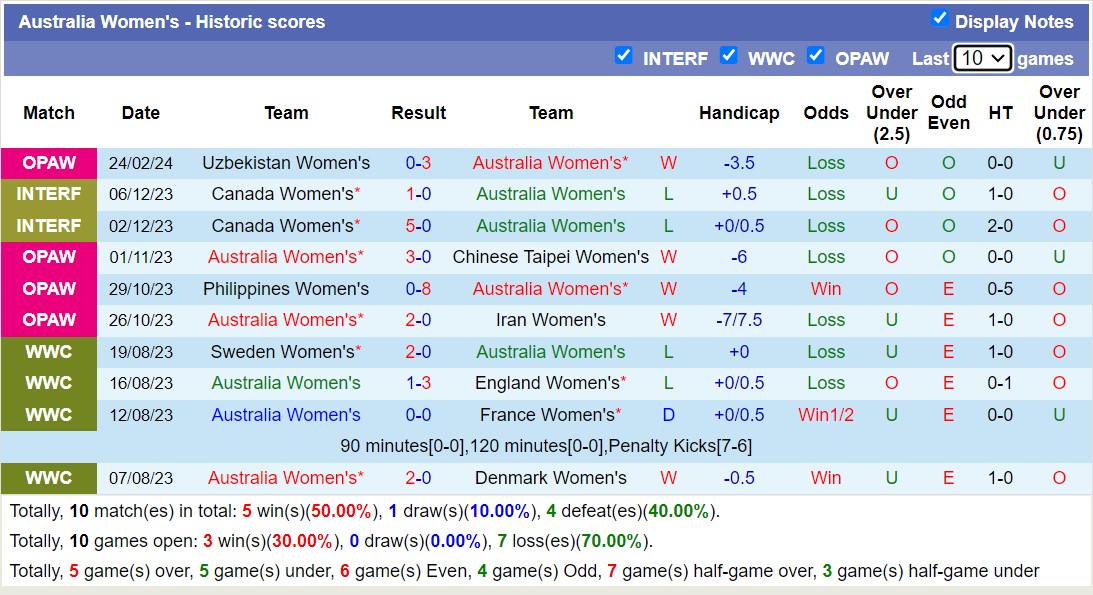
Task: Toggle the Display Notes checkbox
Action: tap(939, 18)
